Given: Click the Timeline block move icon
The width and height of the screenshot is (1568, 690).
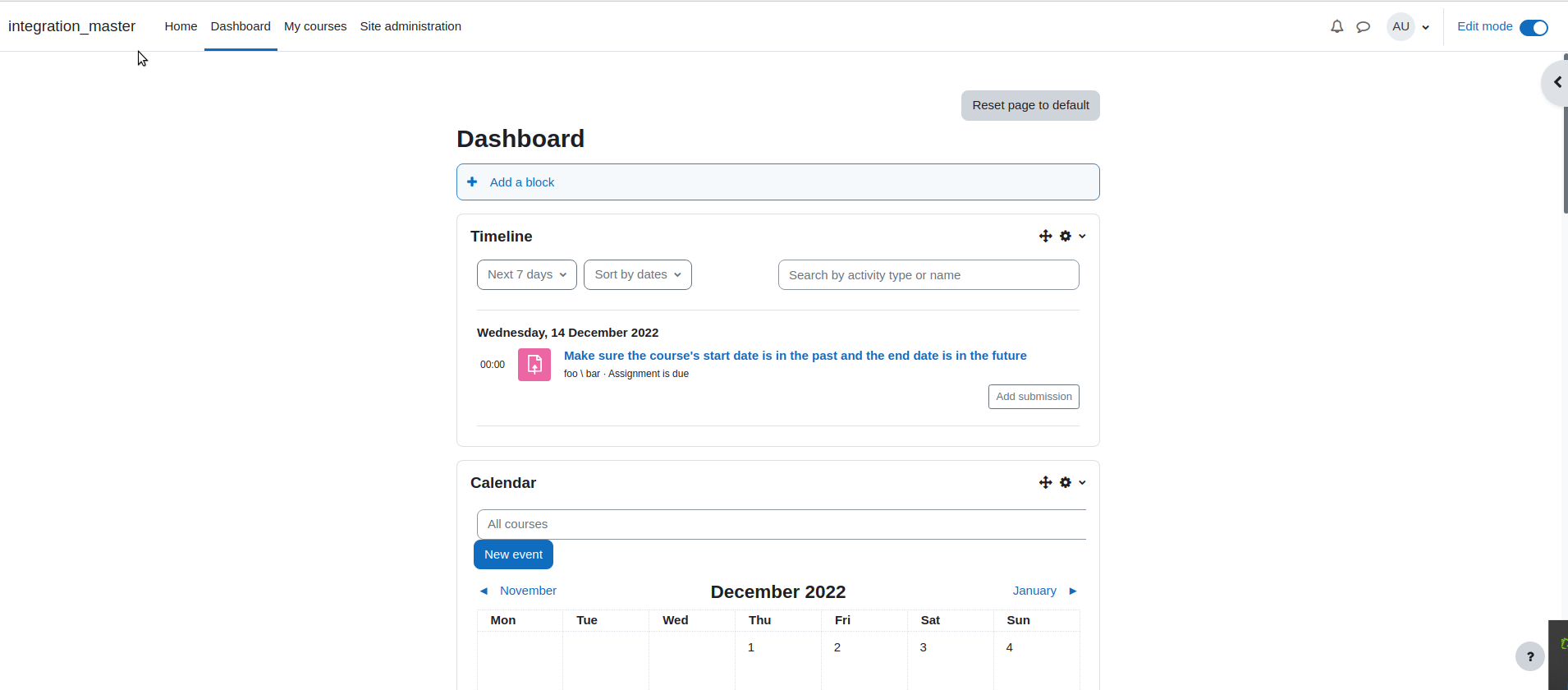Looking at the screenshot, I should [1045, 236].
